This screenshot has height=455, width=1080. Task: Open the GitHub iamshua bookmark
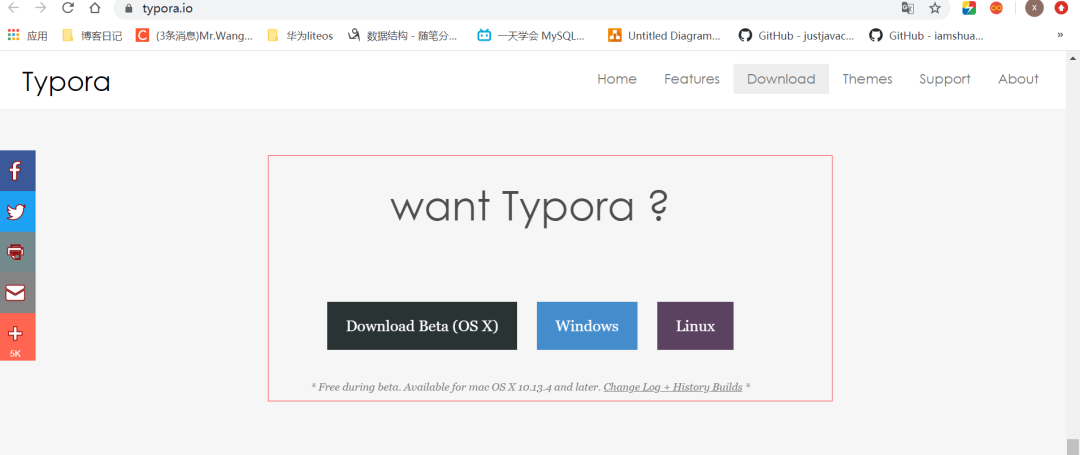926,36
